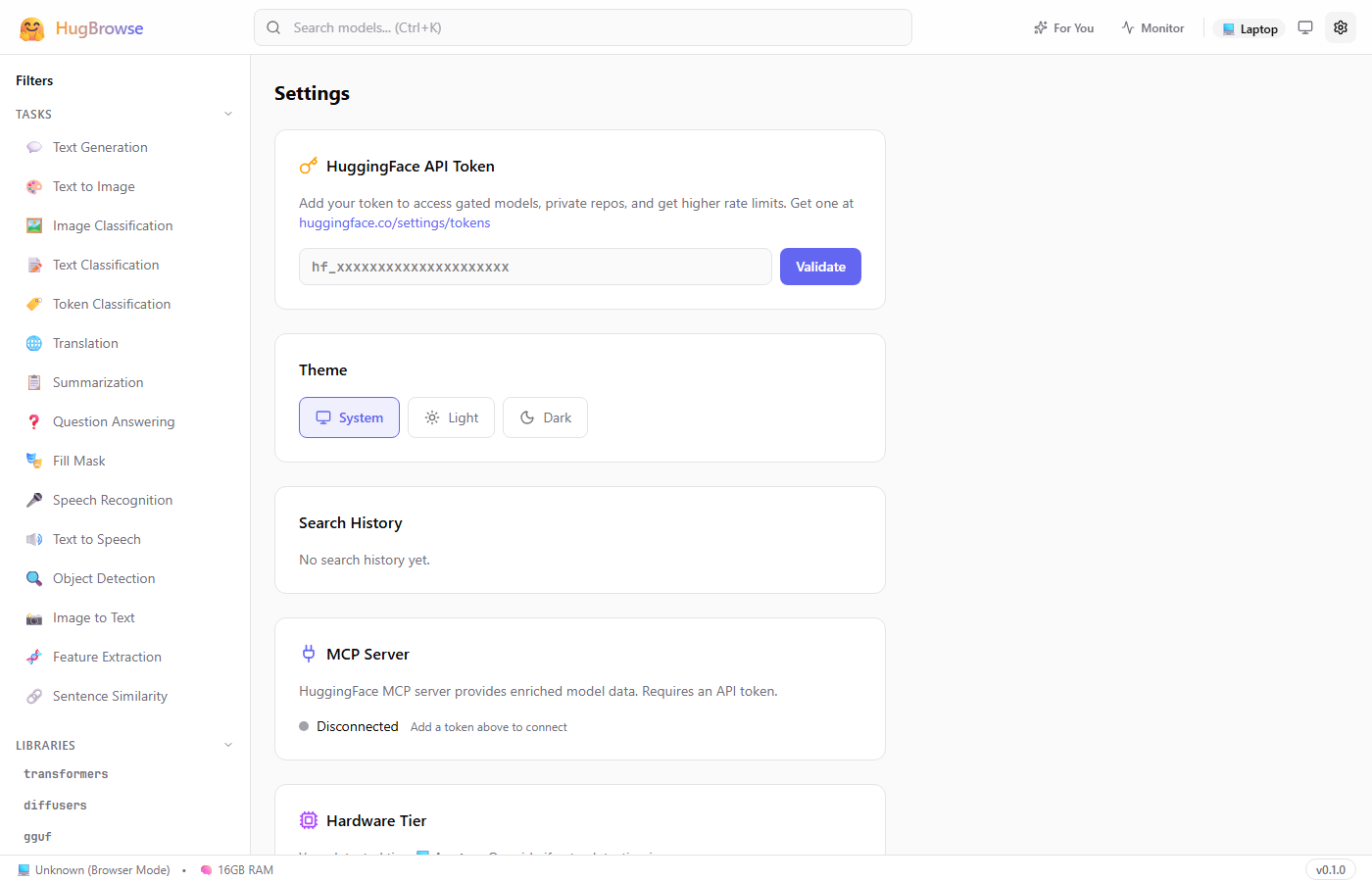The image size is (1372, 882).
Task: Select the System theme option
Action: 349,416
